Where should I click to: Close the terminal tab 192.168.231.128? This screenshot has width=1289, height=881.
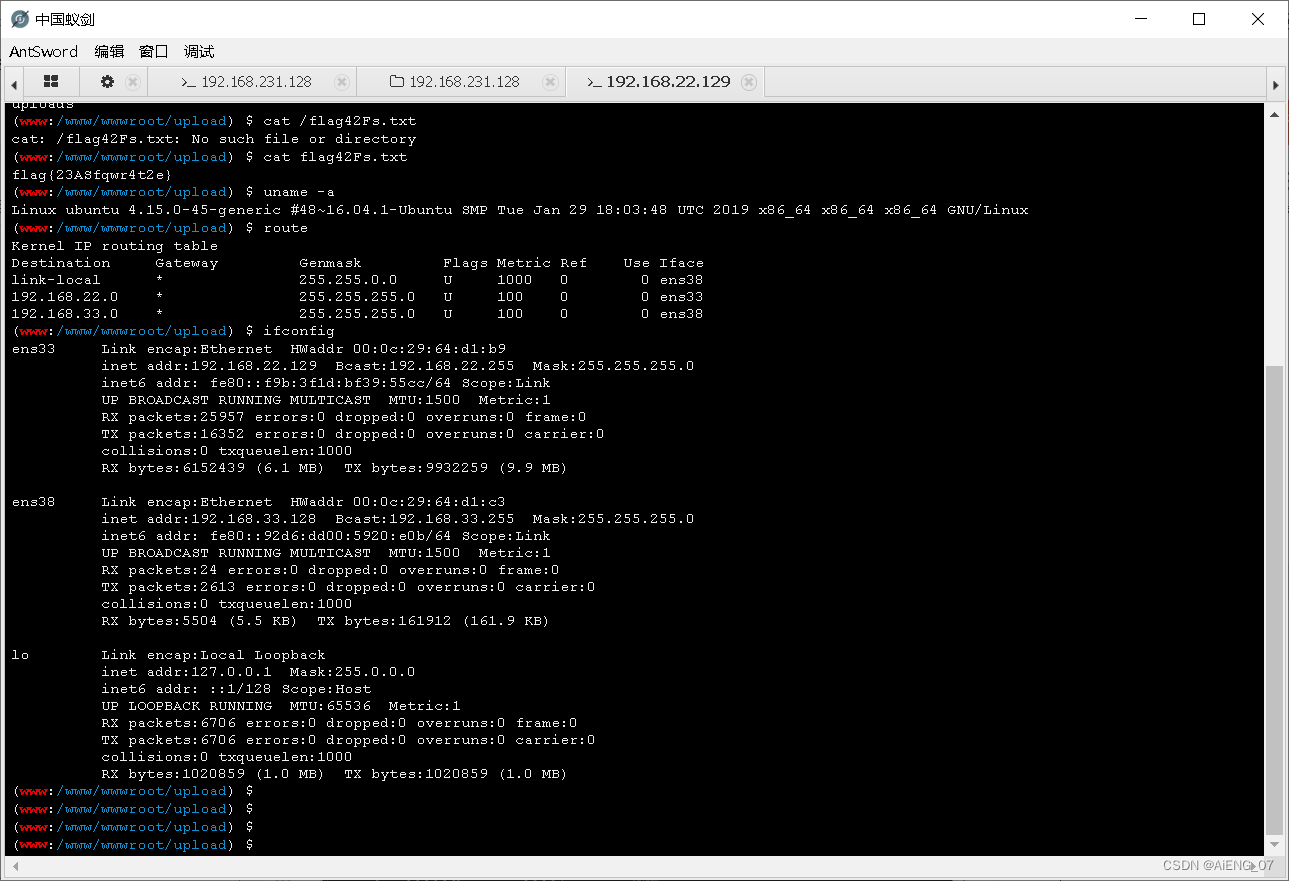point(342,82)
